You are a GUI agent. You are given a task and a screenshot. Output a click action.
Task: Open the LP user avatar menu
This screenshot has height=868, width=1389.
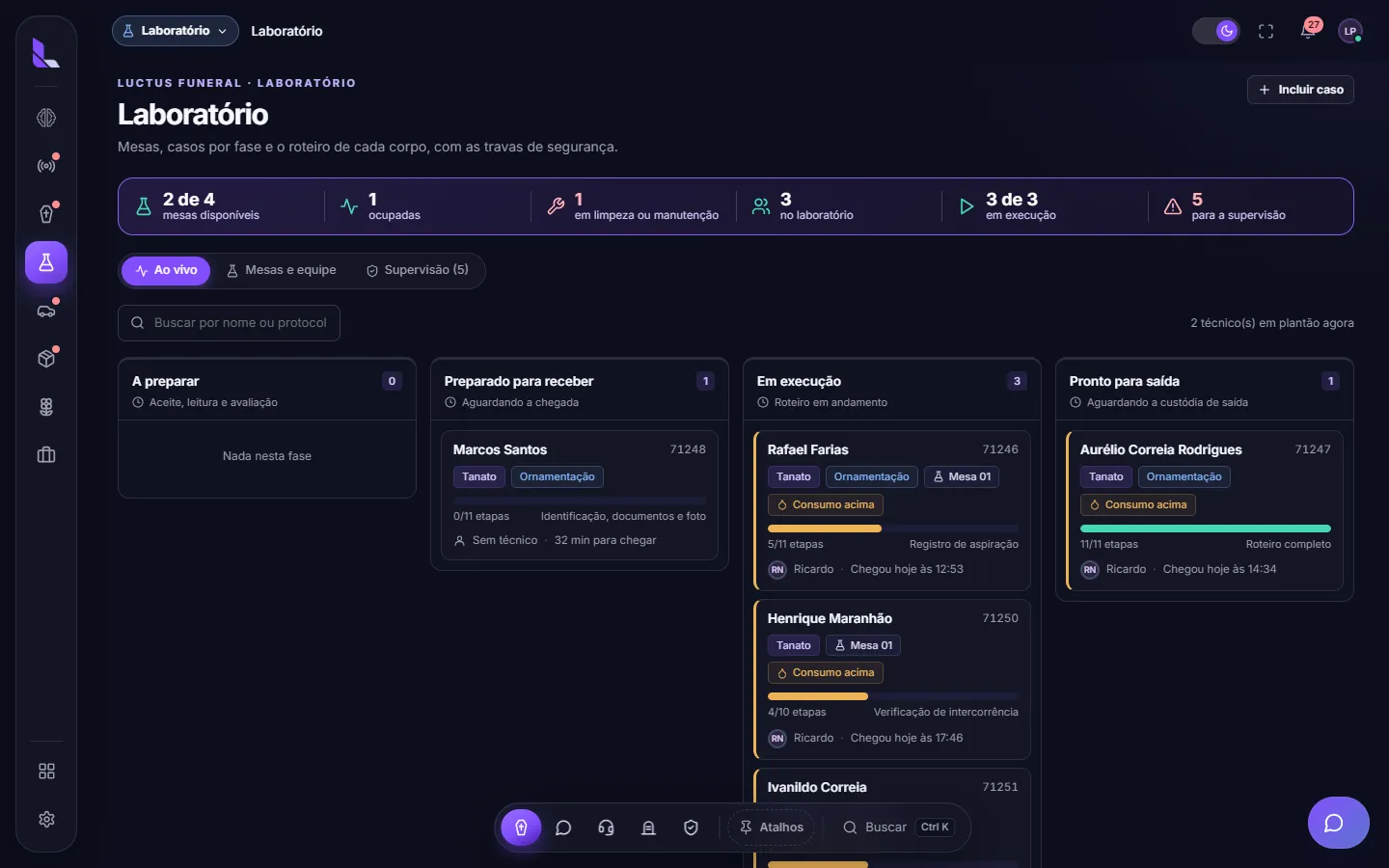click(x=1350, y=31)
